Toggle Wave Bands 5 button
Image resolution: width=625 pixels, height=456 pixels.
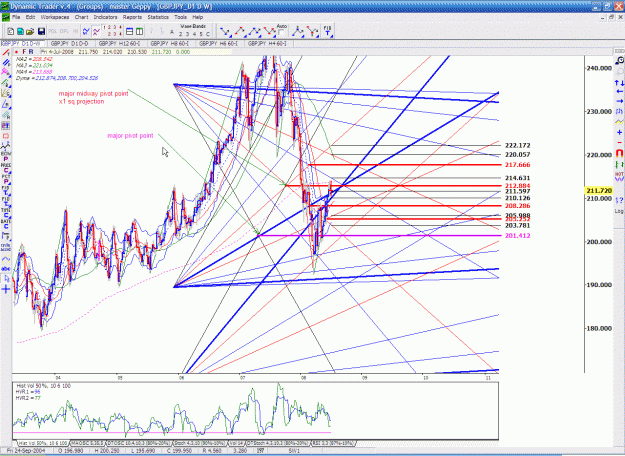click(201, 34)
